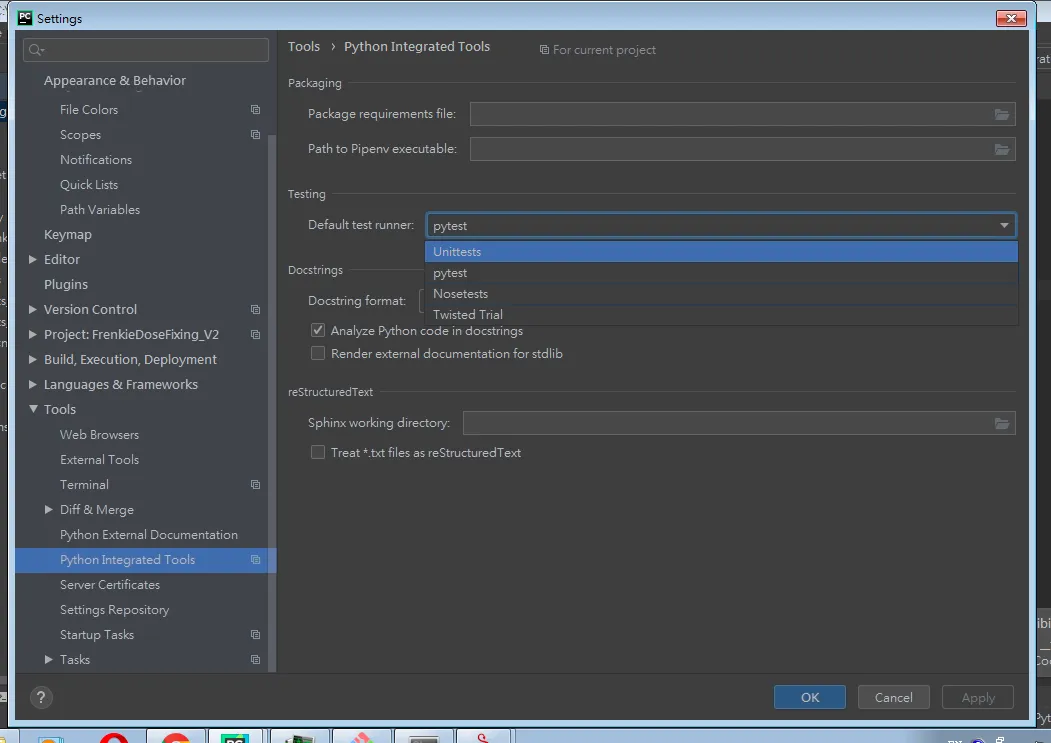Close the Default test runner dropdown arrow

tap(1004, 225)
